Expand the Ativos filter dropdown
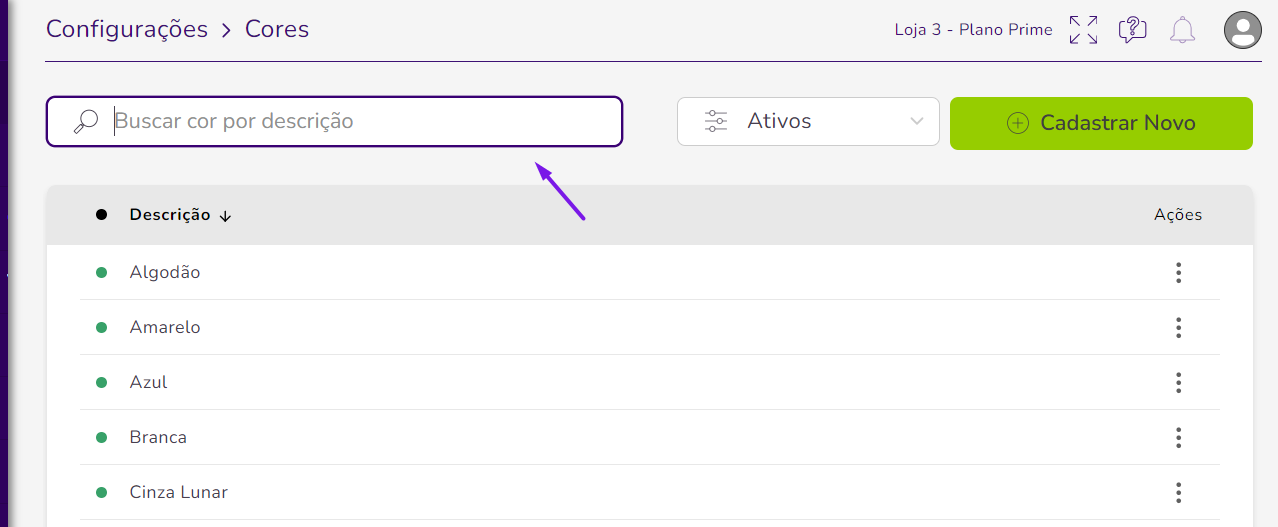The width and height of the screenshot is (1278, 527). click(808, 122)
